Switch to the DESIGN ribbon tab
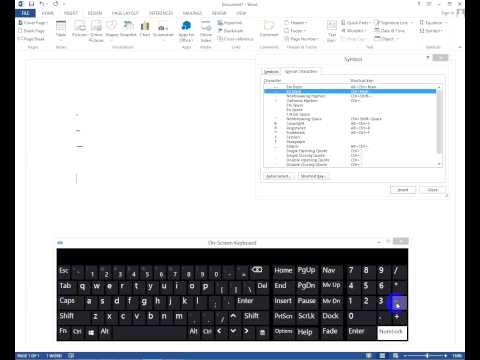480x360 pixels. (x=95, y=13)
